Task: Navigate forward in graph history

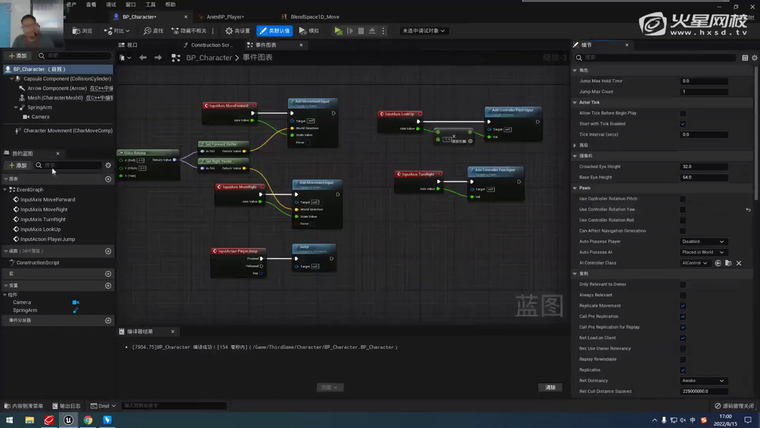Action: coord(158,58)
